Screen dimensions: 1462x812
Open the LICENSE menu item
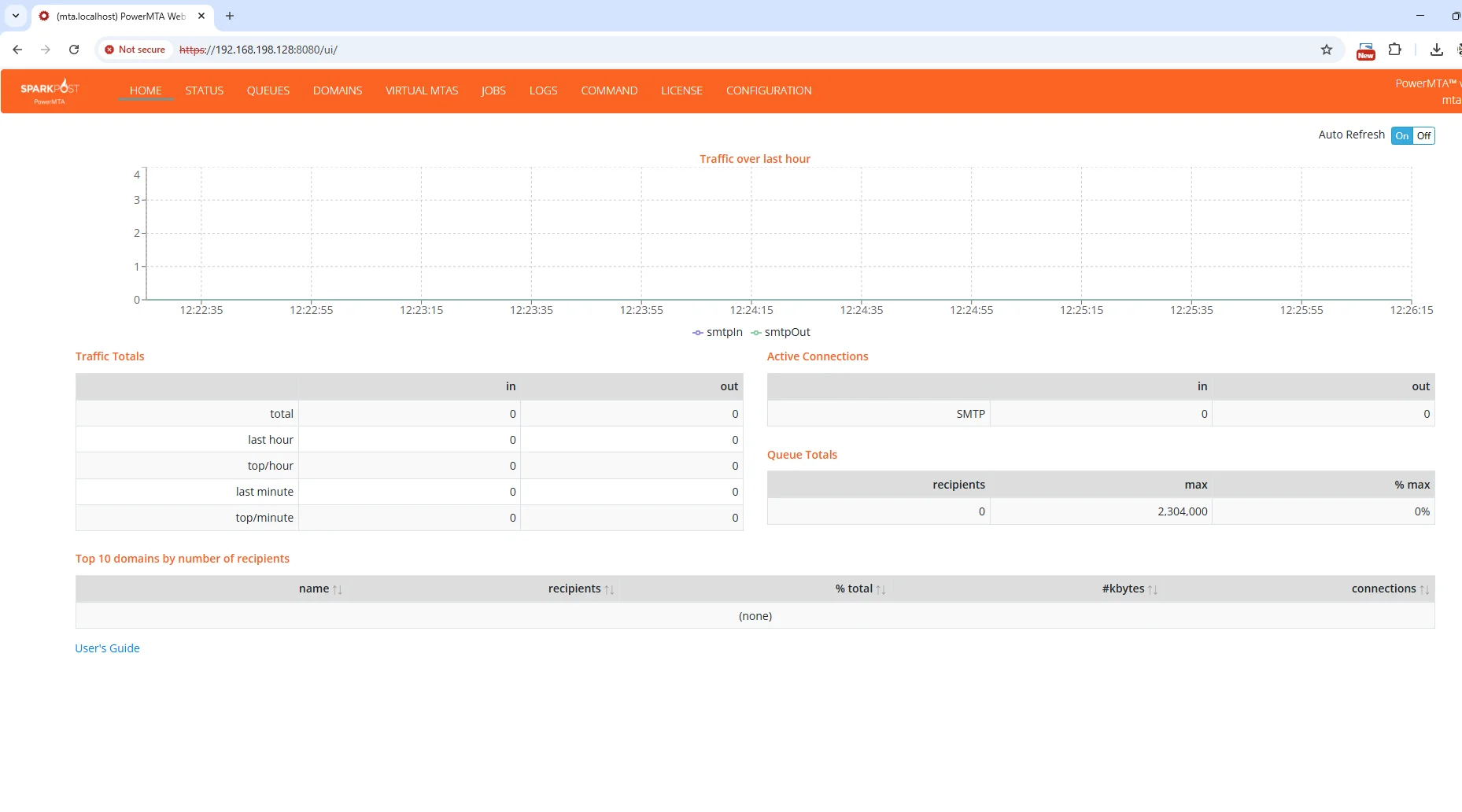click(681, 90)
